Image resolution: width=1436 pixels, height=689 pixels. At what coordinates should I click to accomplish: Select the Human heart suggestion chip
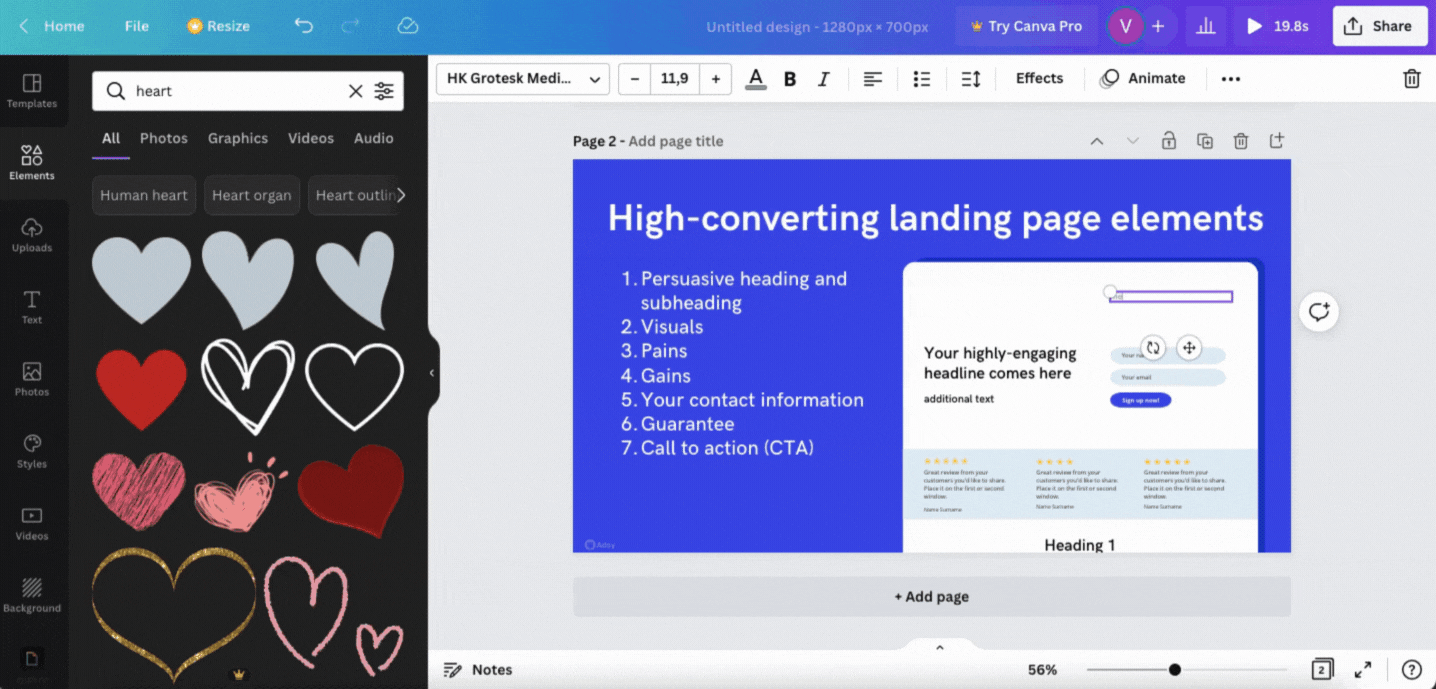coord(144,195)
